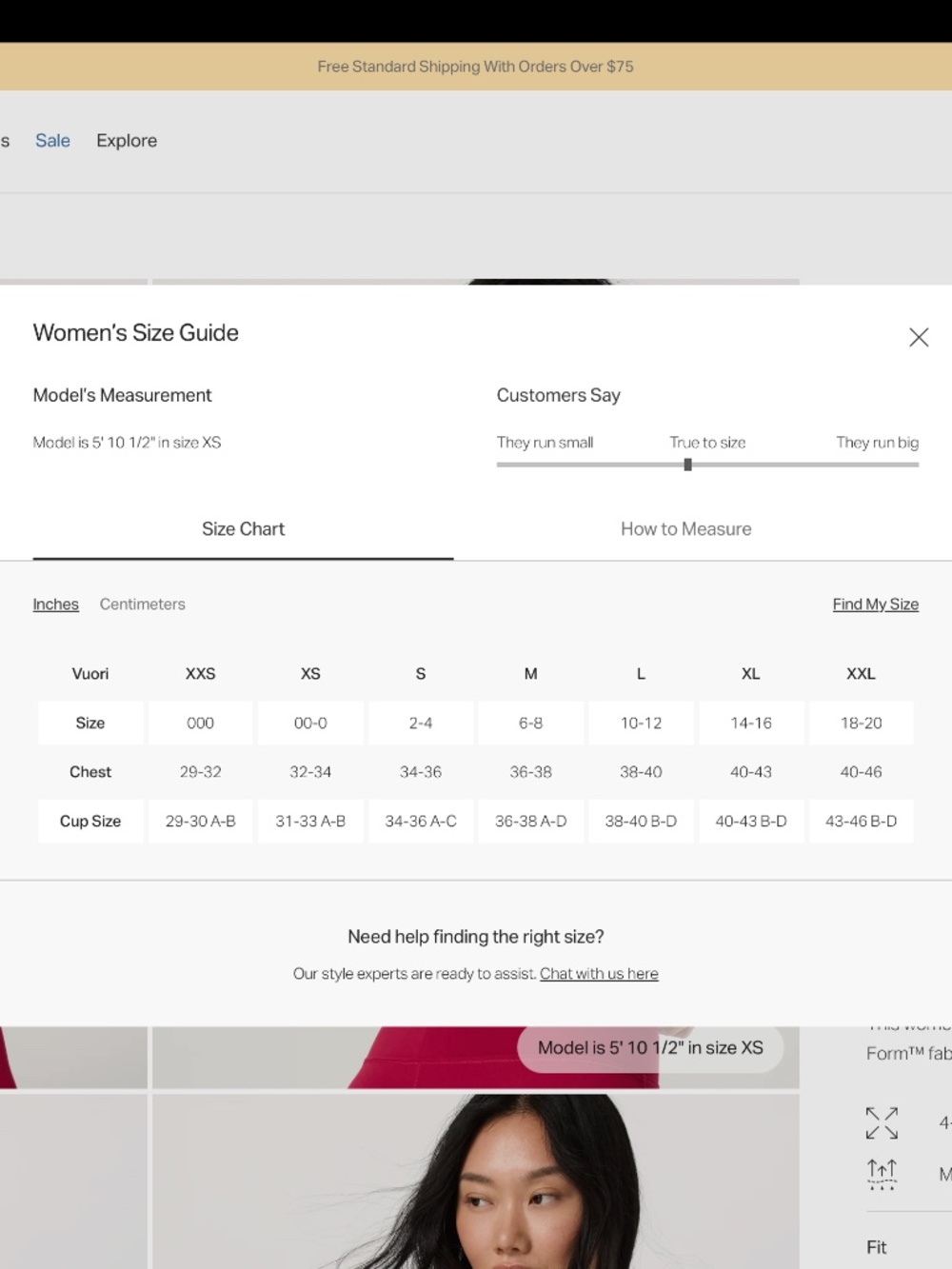Click the Cup Size row label
The width and height of the screenshot is (952, 1269).
click(x=90, y=822)
